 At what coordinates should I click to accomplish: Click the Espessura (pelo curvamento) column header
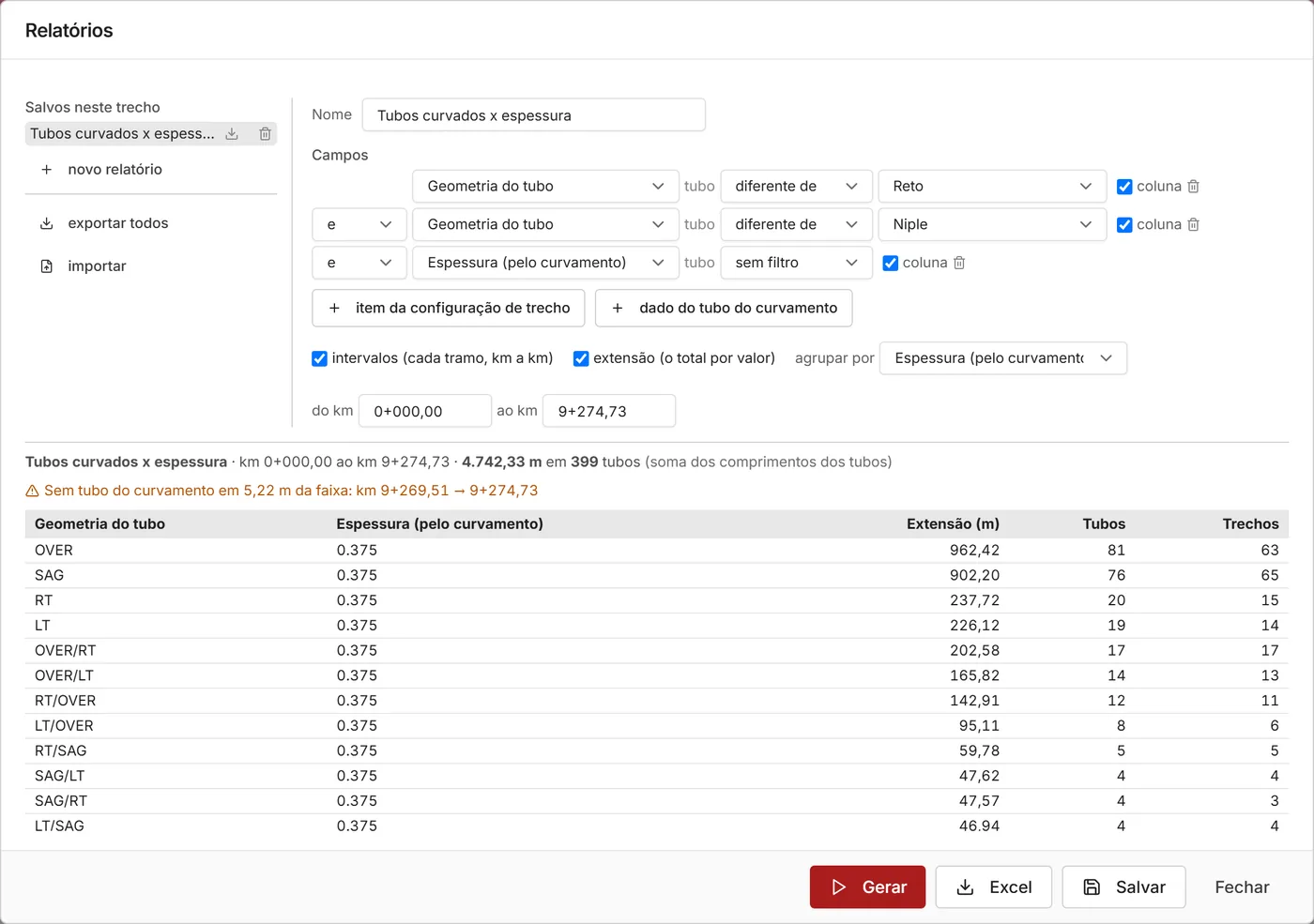click(x=440, y=524)
